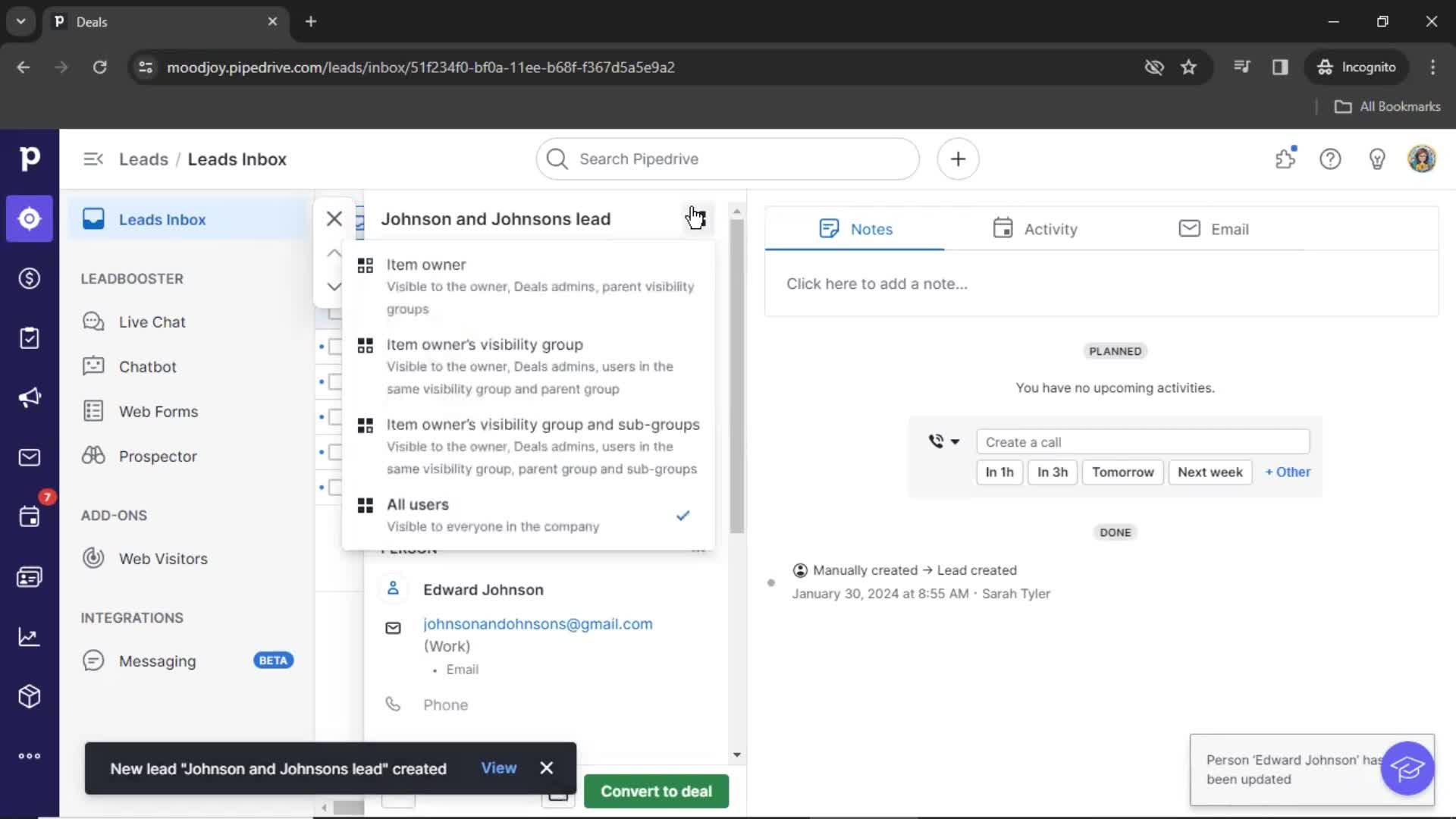Open the call scheduling dropdown arrow

click(x=954, y=441)
